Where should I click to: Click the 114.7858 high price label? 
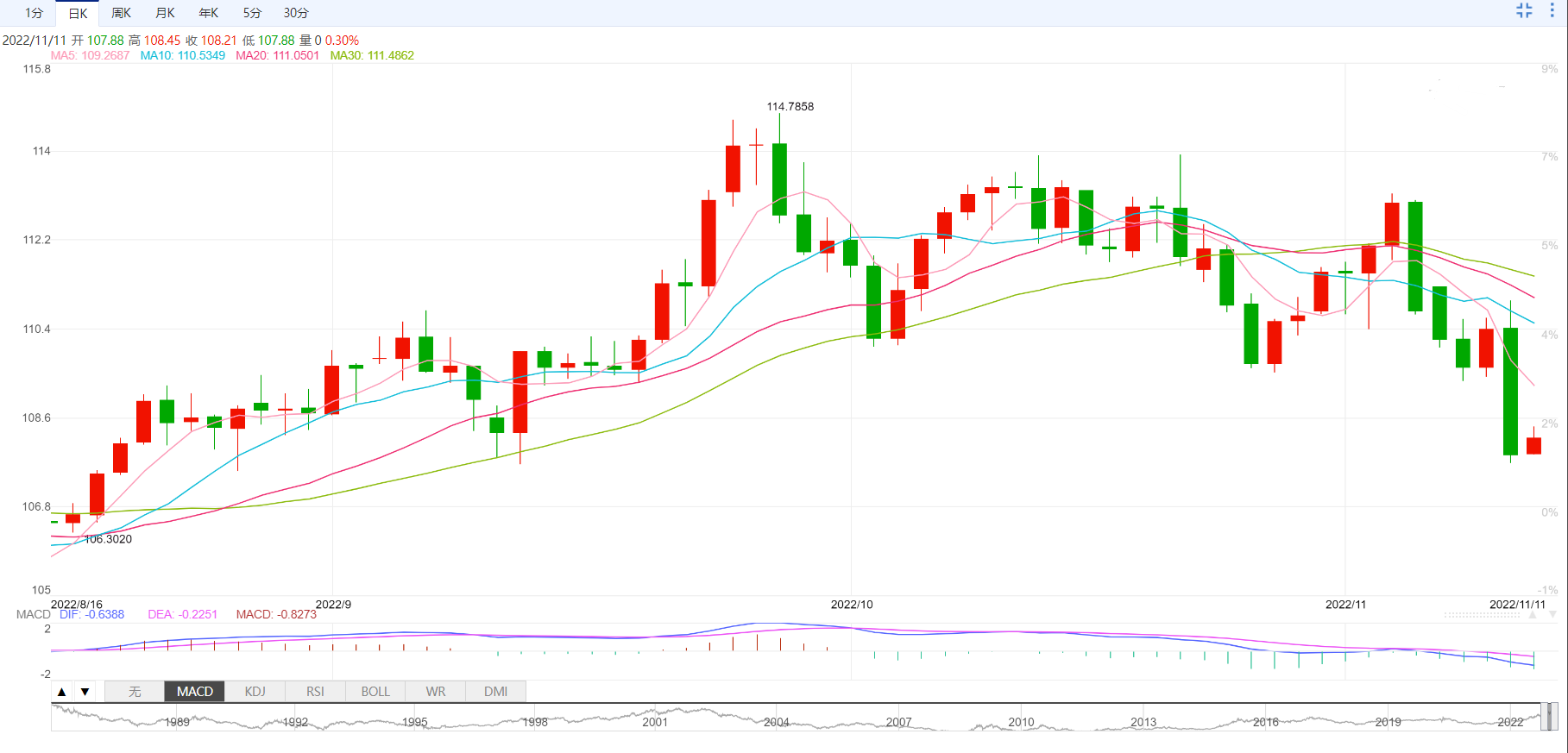click(x=790, y=107)
